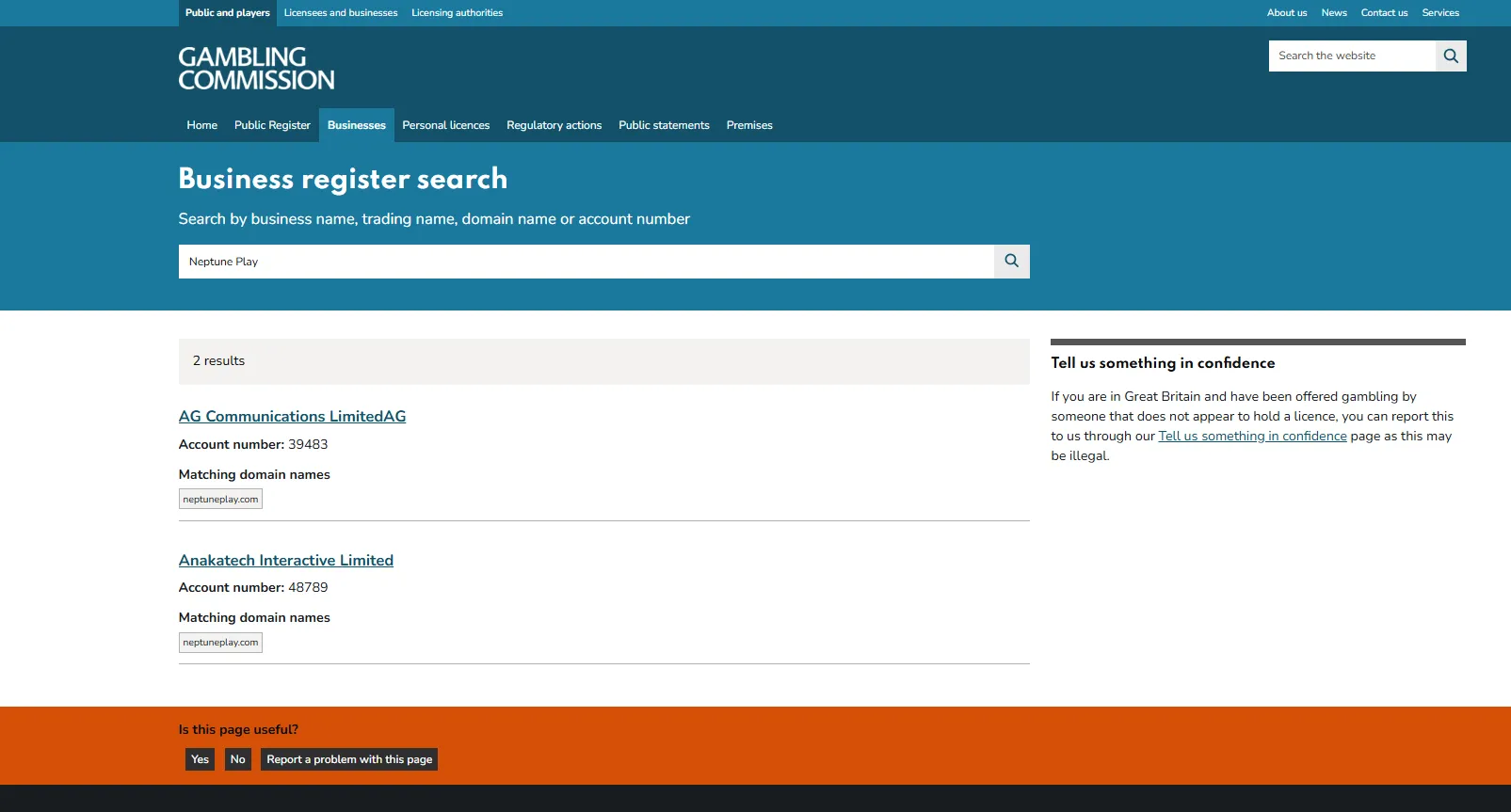Submit business register search magnifier button
Screen dimensions: 1511x812
click(x=1012, y=262)
